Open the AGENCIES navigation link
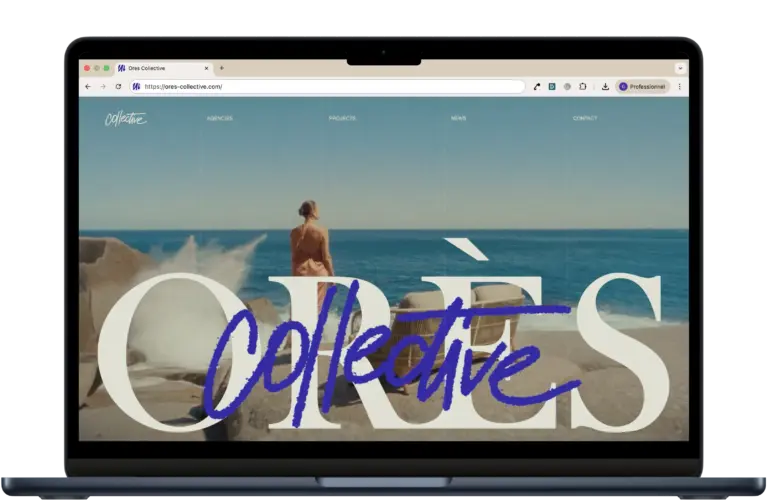768x501 pixels. 219,119
